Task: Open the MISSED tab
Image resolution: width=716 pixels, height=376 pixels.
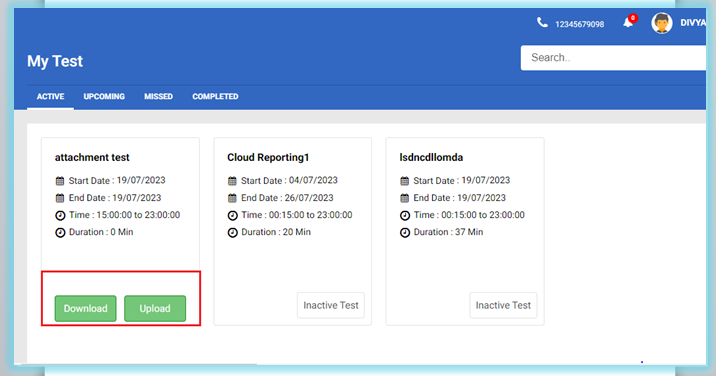Action: click(158, 96)
